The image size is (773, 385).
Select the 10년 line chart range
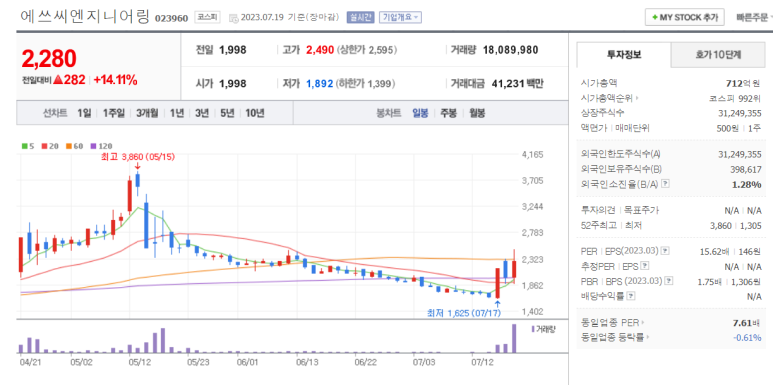click(254, 113)
